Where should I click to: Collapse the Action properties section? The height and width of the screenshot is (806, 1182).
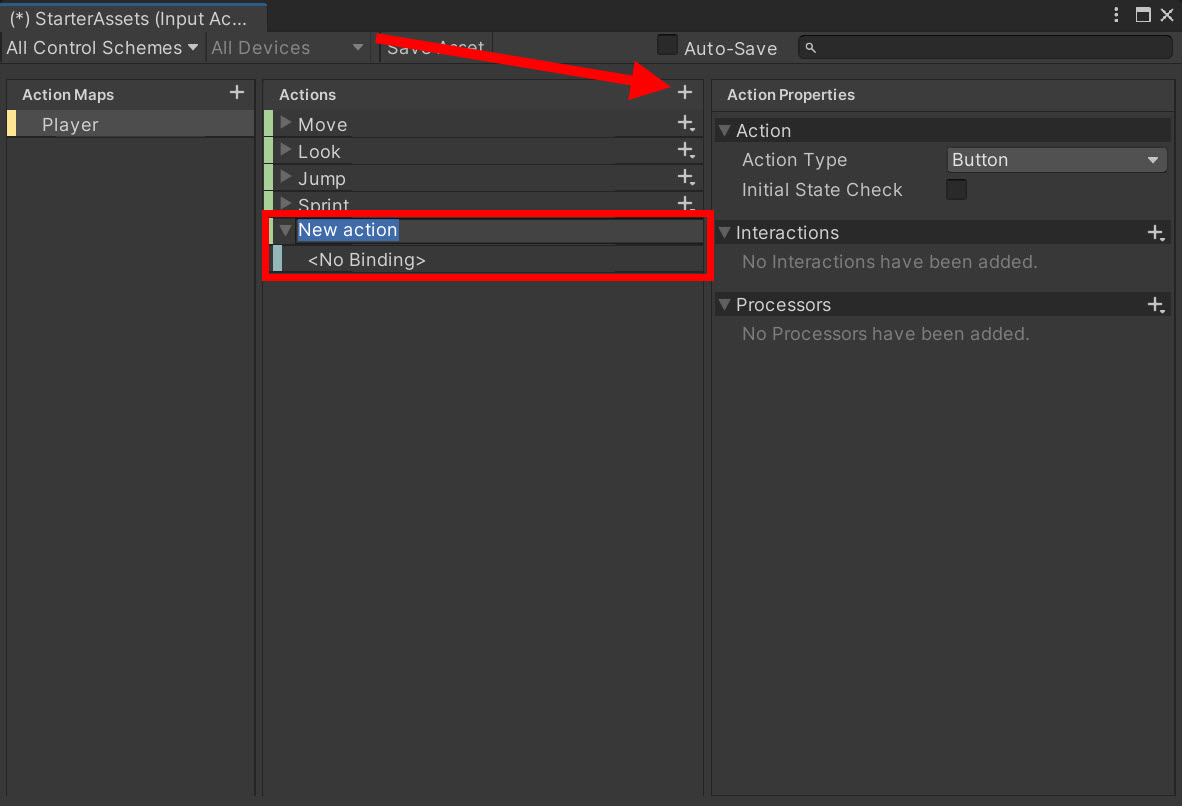(x=724, y=130)
